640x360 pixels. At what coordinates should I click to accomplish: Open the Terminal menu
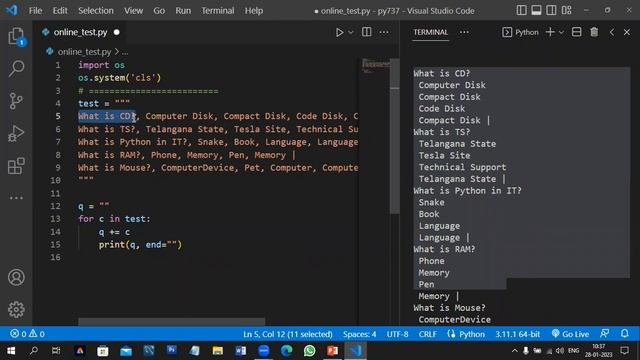(x=218, y=11)
